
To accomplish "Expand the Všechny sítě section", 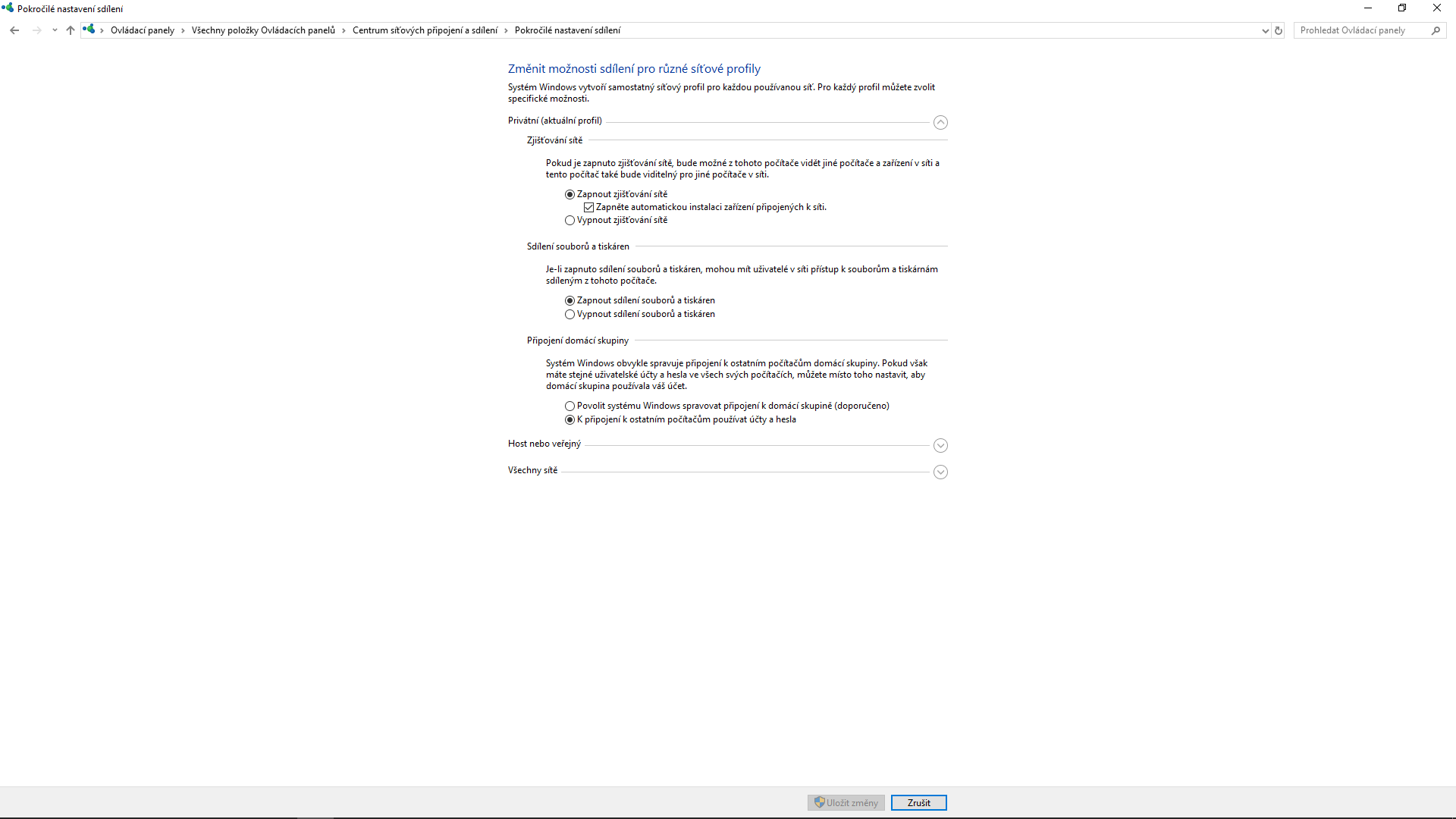I will tap(940, 472).
